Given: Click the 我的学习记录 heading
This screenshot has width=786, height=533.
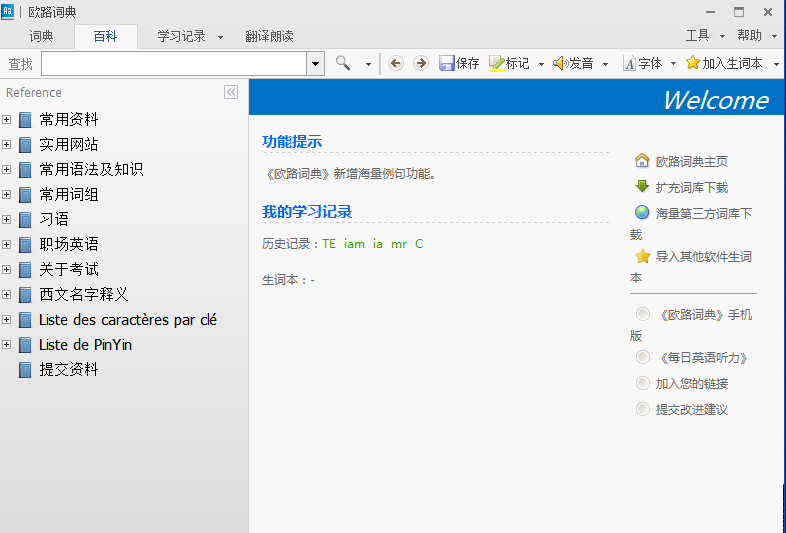Looking at the screenshot, I should tap(307, 212).
